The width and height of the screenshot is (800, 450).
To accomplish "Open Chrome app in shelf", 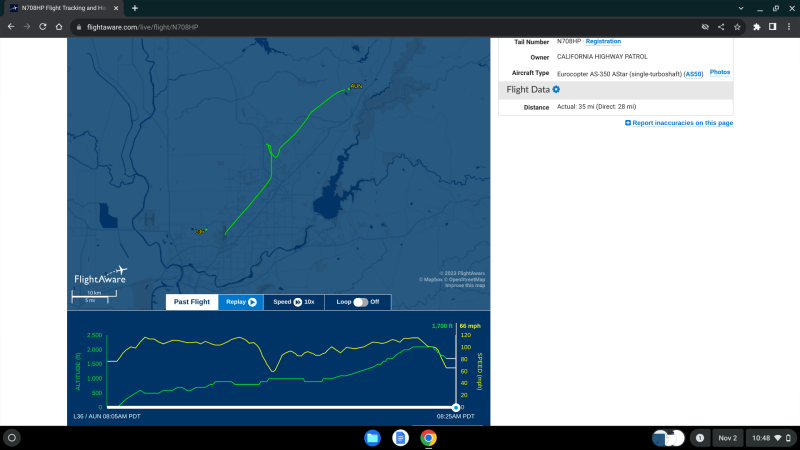I will 429,438.
